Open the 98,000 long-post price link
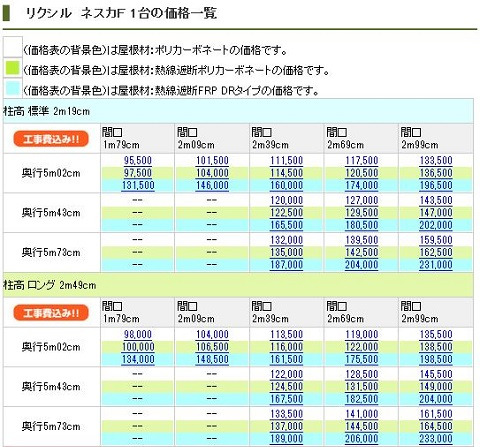Viewport: 480px width, 447px height. coord(138,334)
